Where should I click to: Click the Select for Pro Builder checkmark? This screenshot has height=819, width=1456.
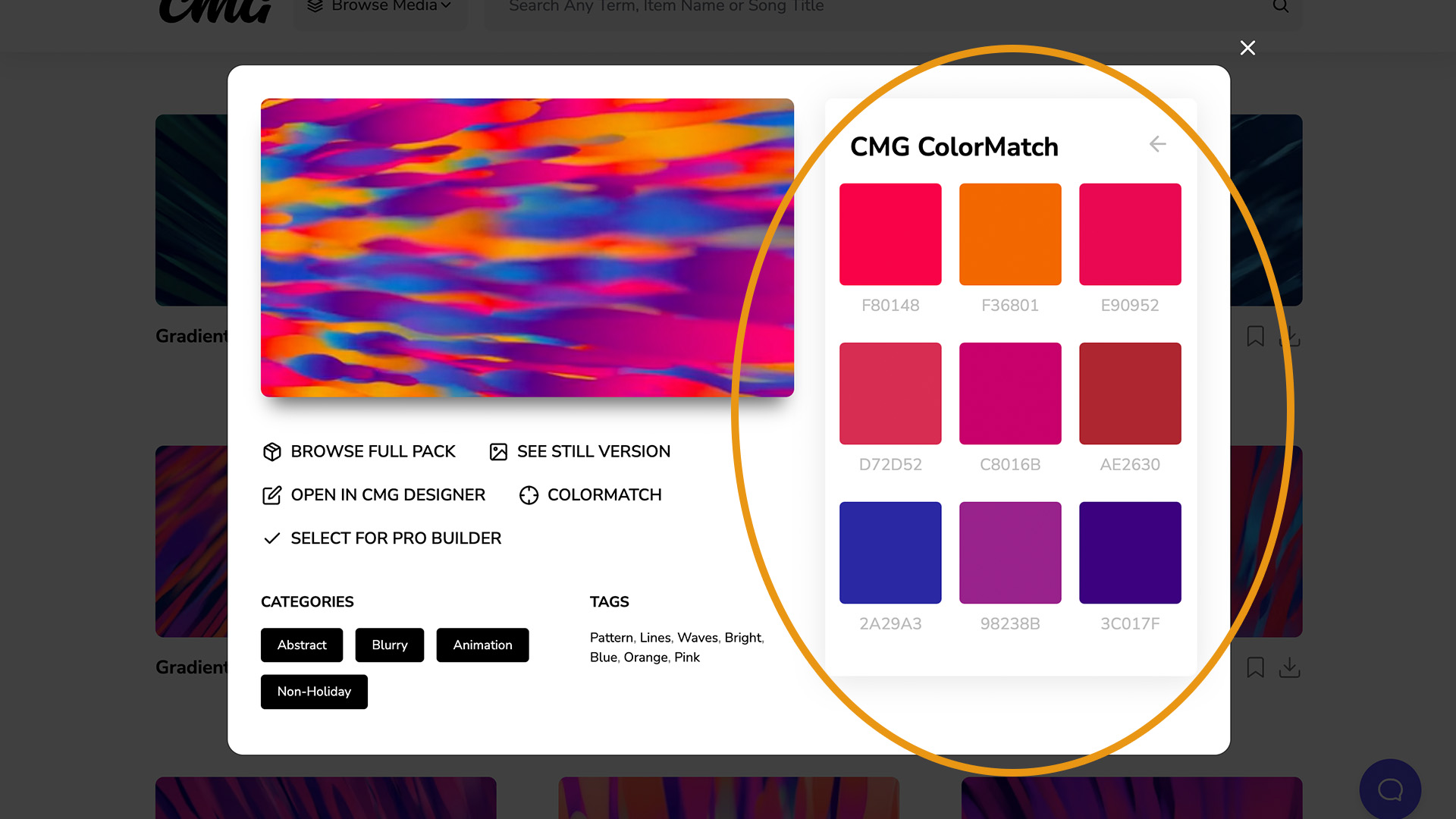(x=272, y=538)
